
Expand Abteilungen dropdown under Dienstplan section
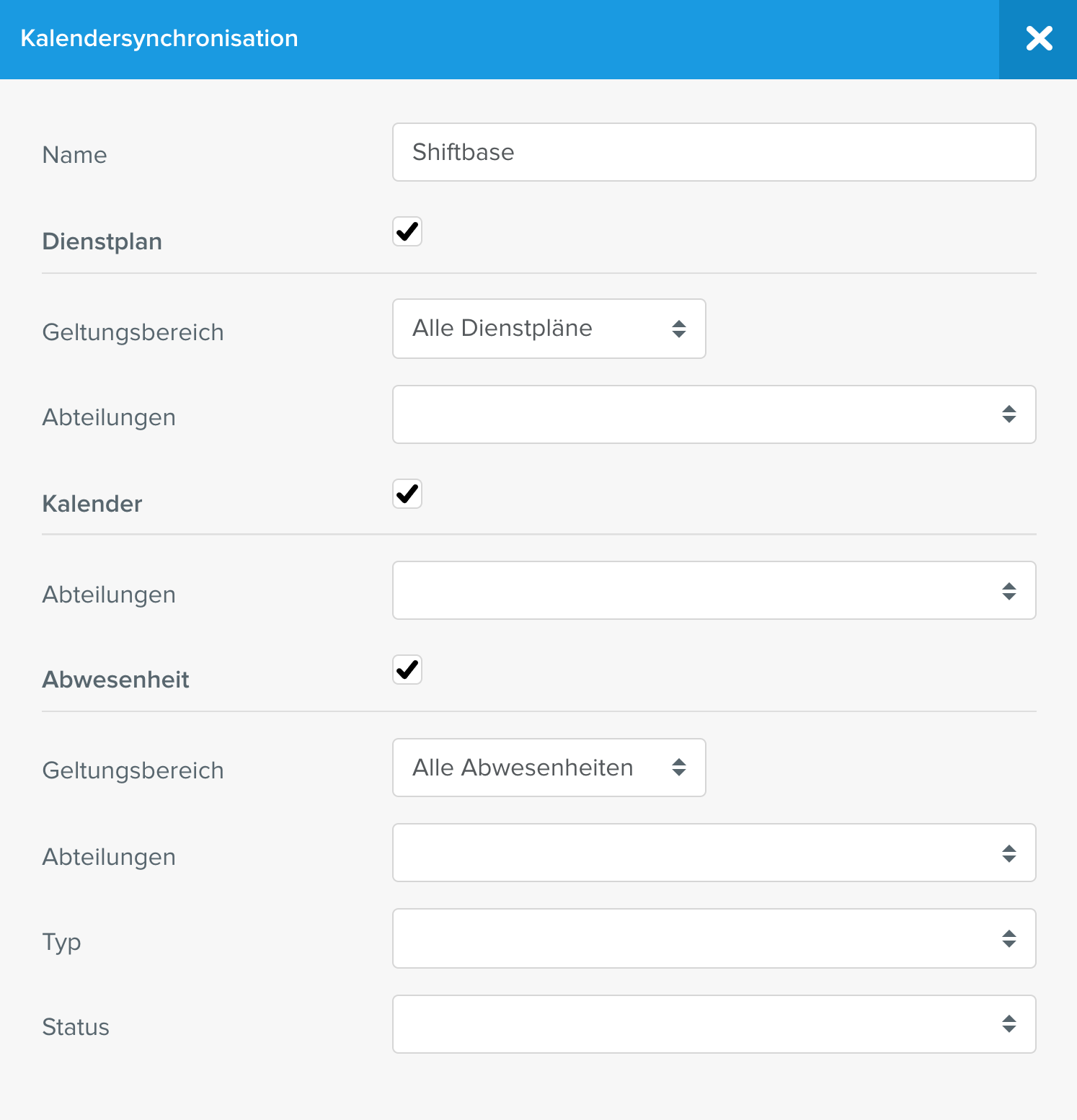coord(714,414)
